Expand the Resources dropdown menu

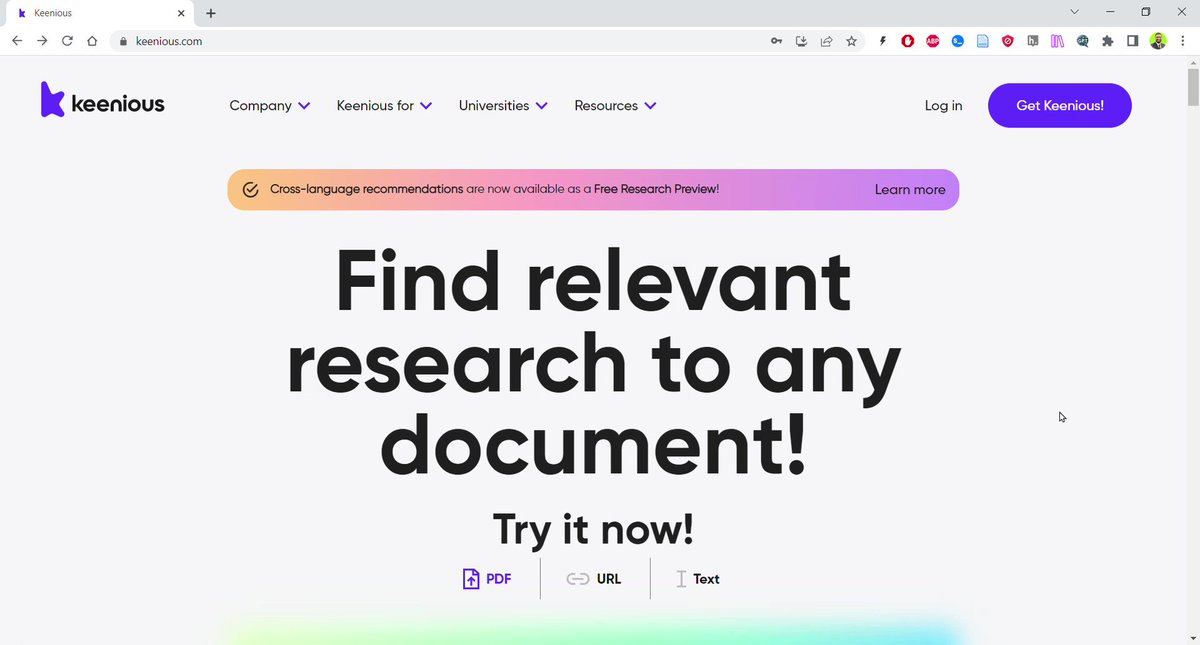pos(615,105)
